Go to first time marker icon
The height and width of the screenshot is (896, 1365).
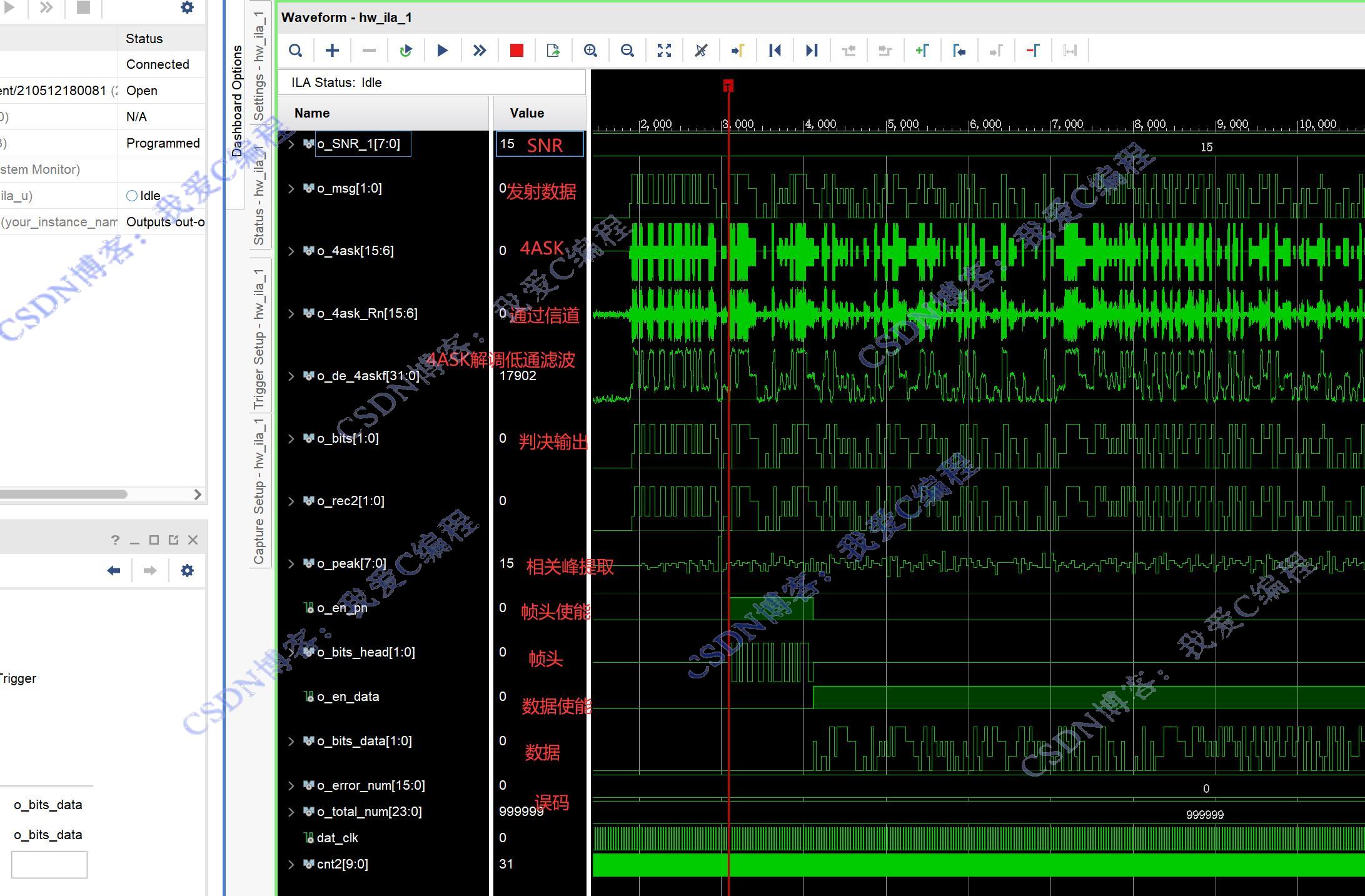775,51
